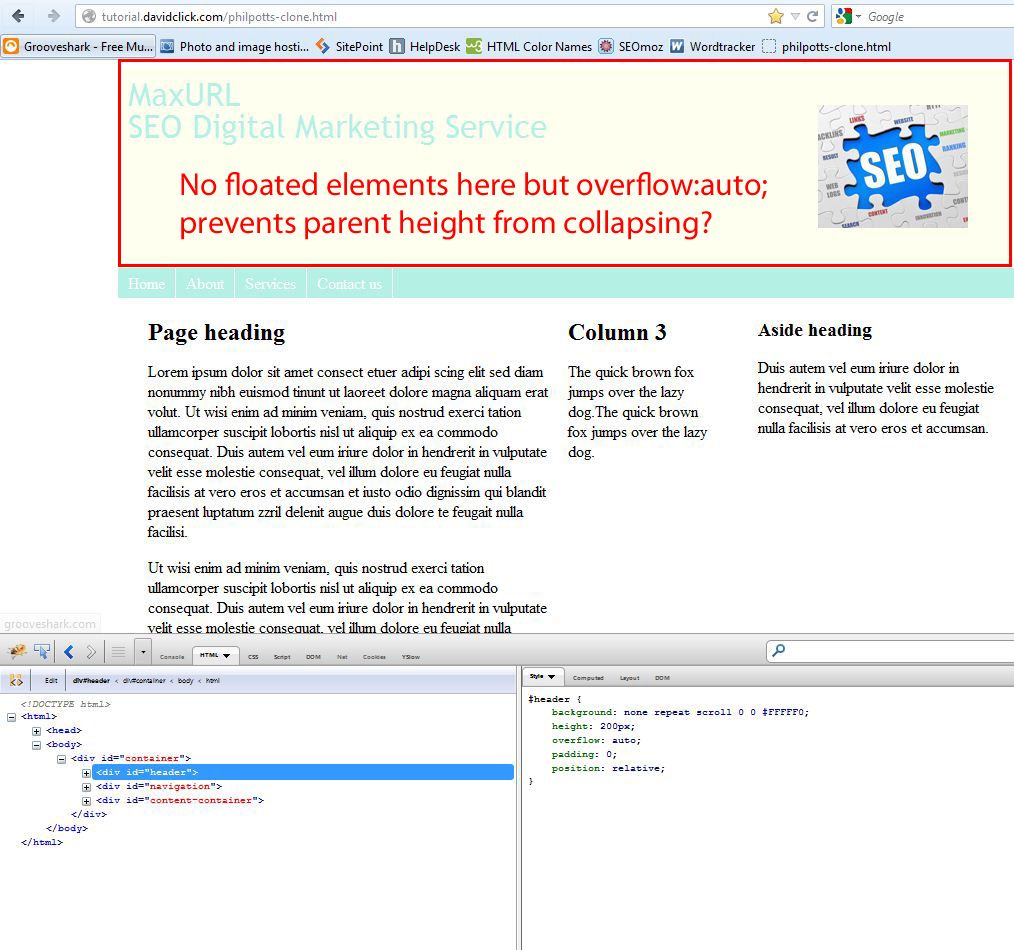This screenshot has width=1014, height=950.
Task: Open the HTML Color Names bookmark
Action: click(x=529, y=47)
